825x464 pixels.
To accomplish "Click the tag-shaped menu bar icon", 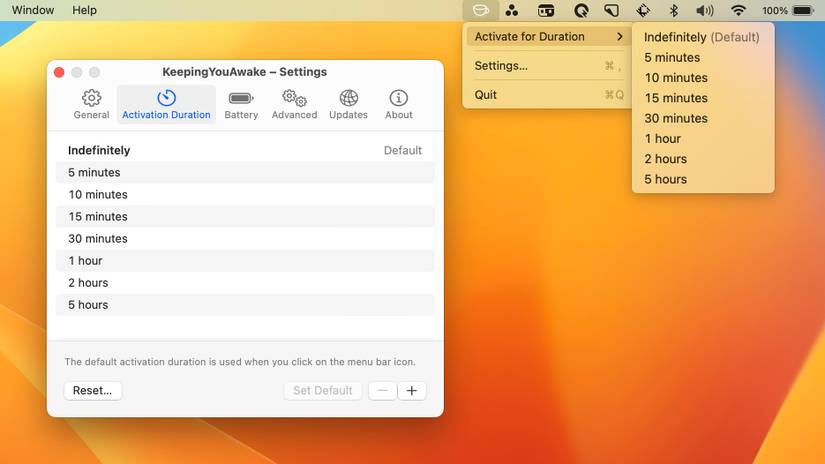I will [611, 10].
